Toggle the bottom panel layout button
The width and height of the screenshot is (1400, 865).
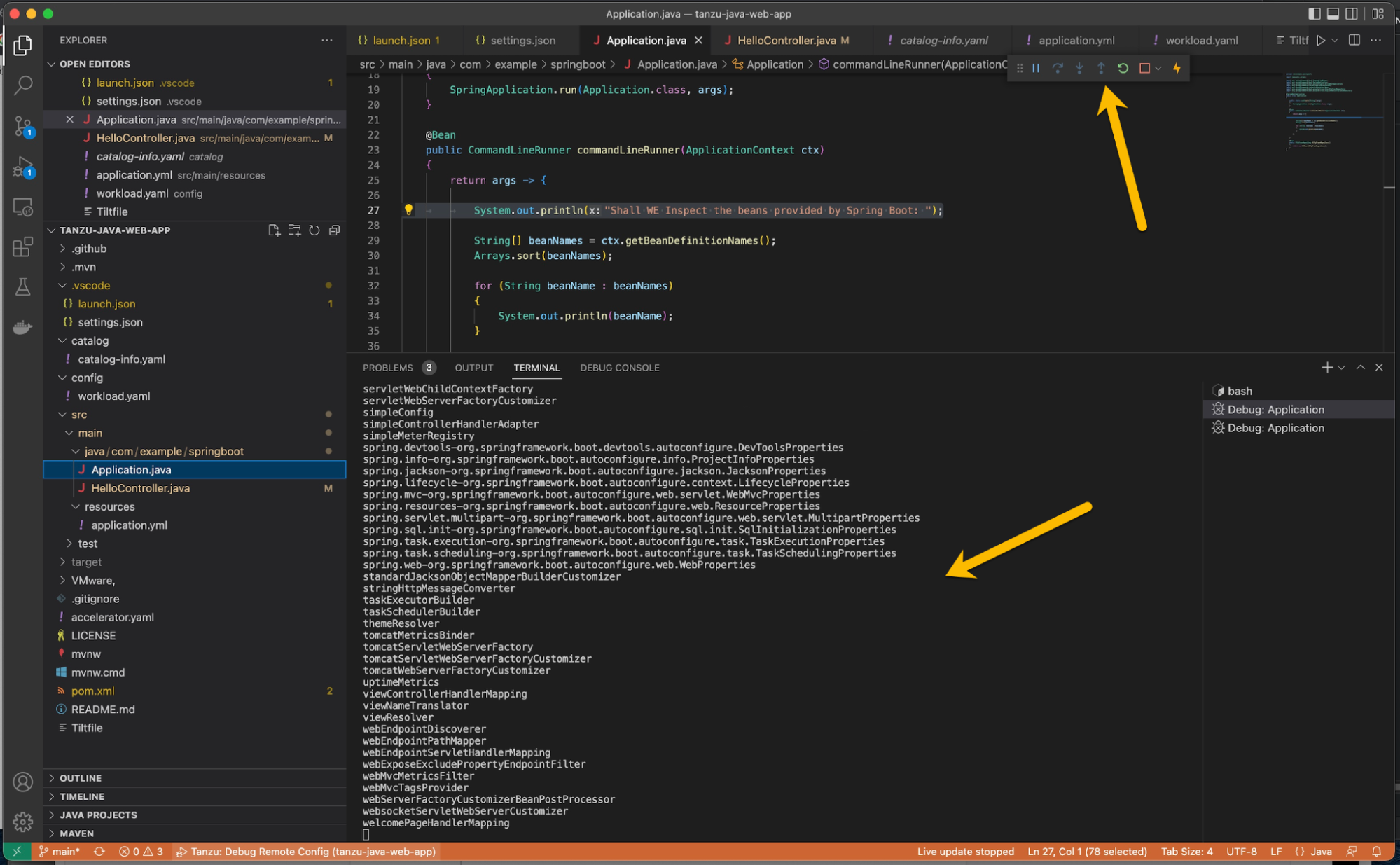click(1333, 13)
